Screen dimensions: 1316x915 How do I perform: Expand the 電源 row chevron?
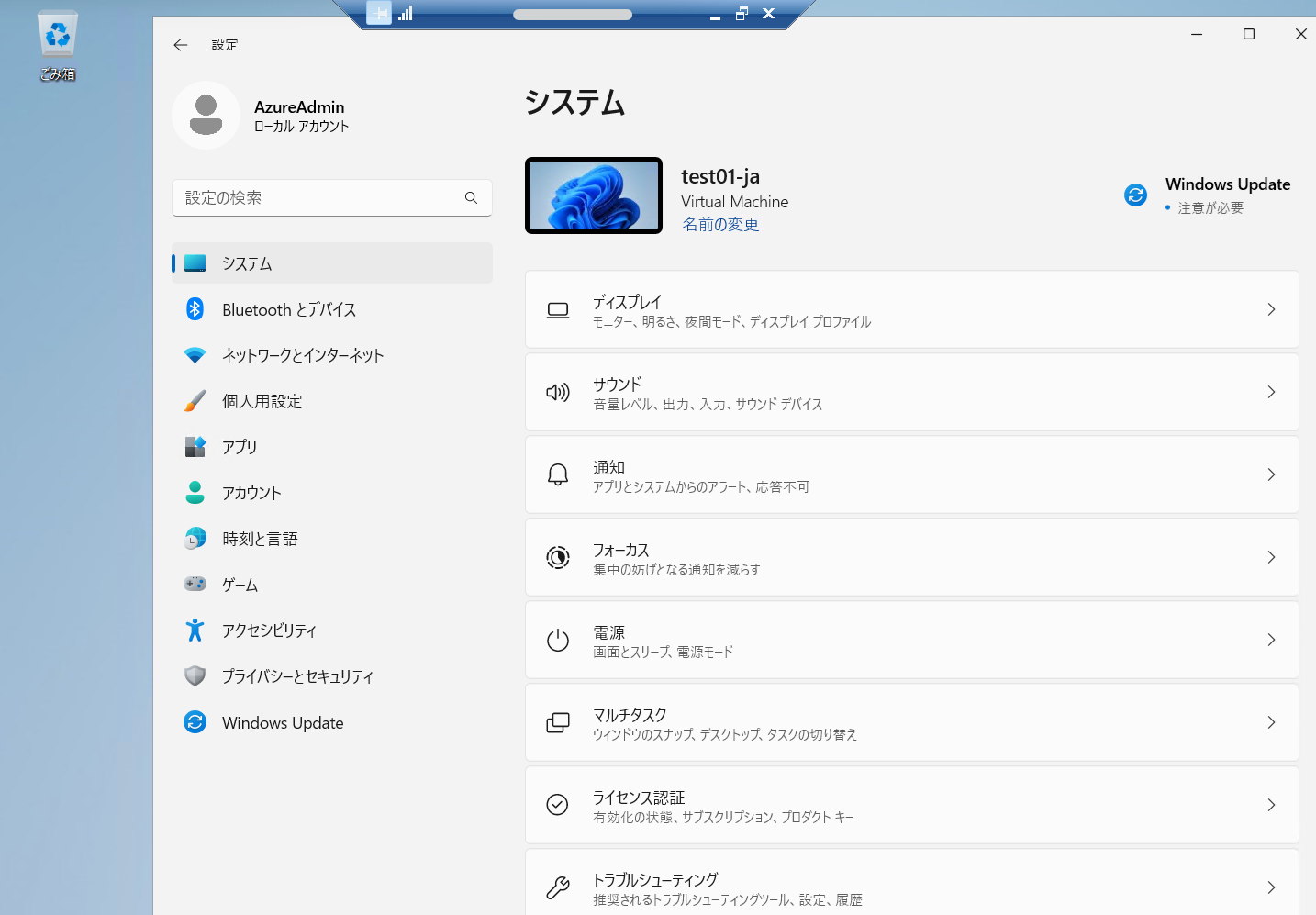(x=1271, y=640)
